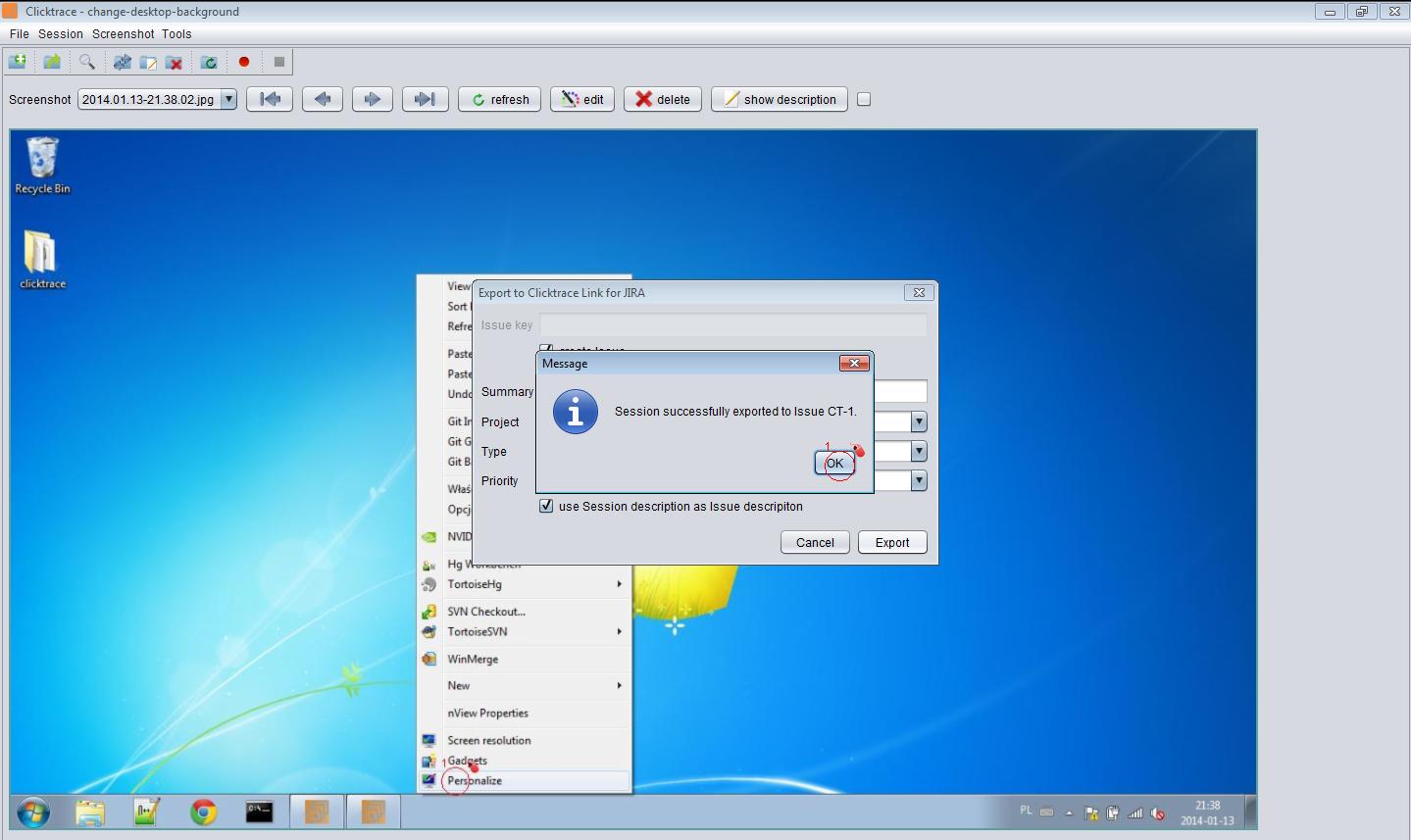
Task: Open the Tools menu
Action: (176, 33)
